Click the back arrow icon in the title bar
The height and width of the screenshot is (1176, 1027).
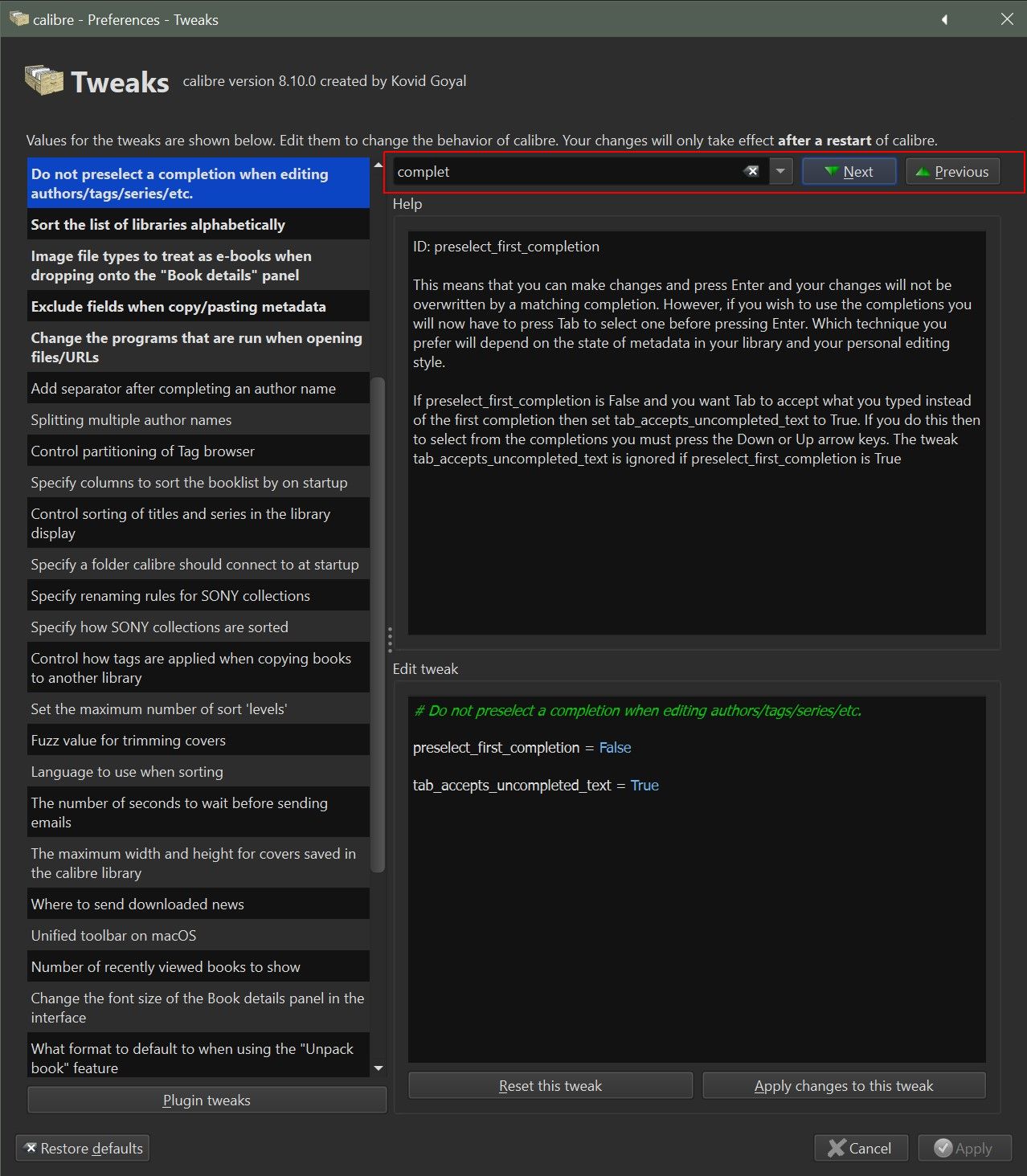tap(945, 19)
